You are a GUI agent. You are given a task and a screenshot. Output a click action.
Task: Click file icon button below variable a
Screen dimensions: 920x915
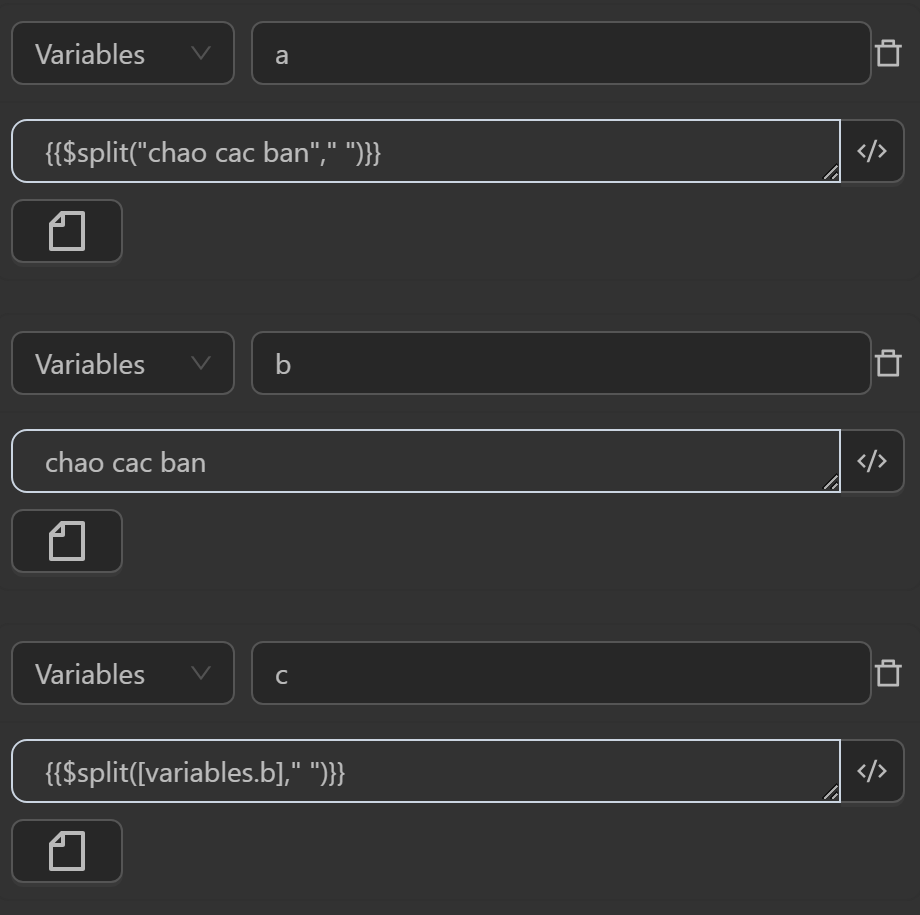(x=67, y=231)
